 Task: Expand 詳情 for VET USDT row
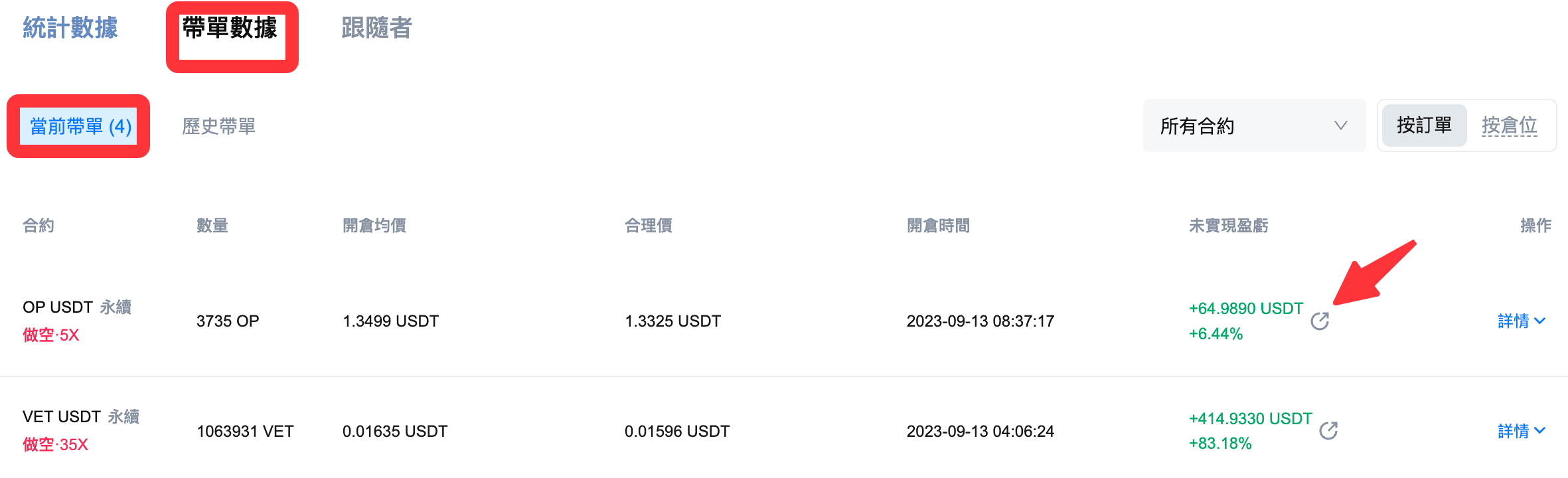tap(1521, 432)
